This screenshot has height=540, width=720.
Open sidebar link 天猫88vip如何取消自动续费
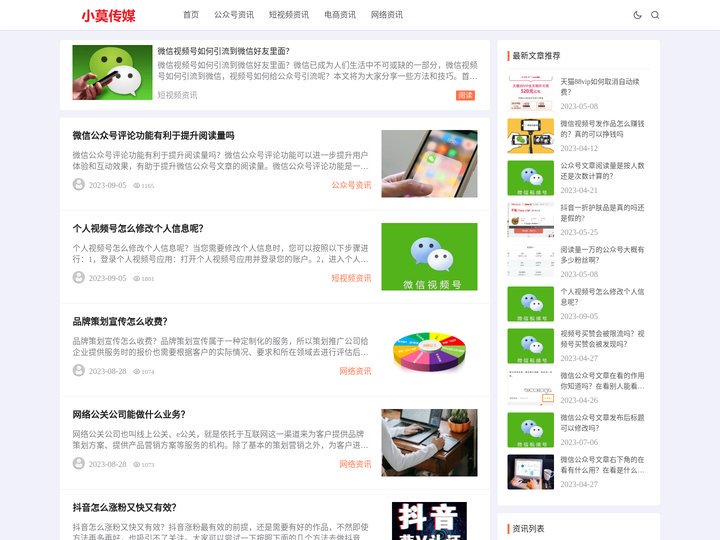point(600,86)
